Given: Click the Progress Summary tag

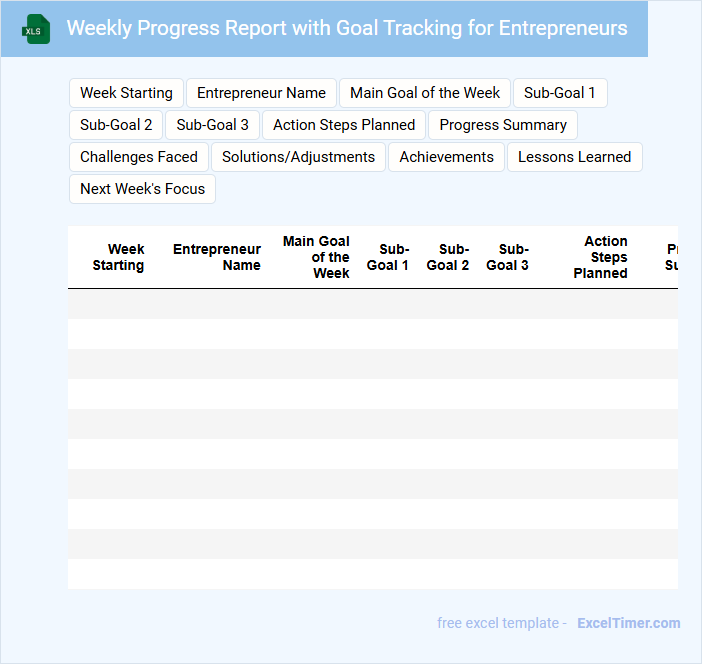Looking at the screenshot, I should coord(503,125).
